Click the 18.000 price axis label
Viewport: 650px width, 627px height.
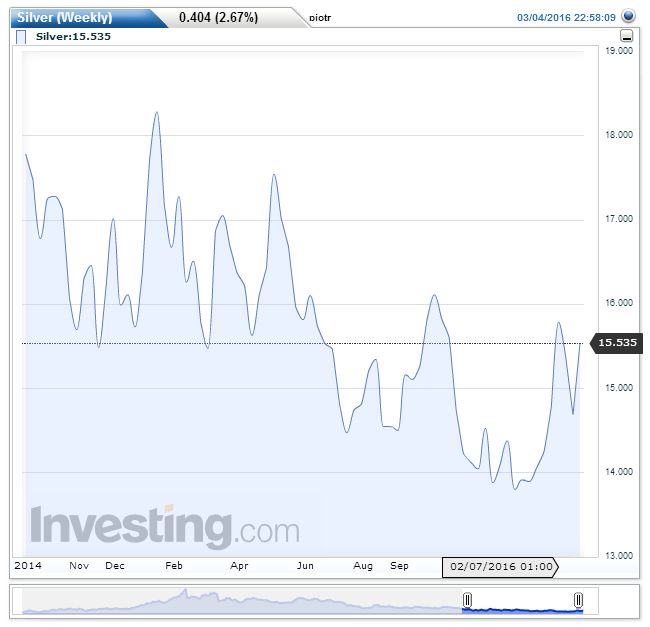pos(619,135)
